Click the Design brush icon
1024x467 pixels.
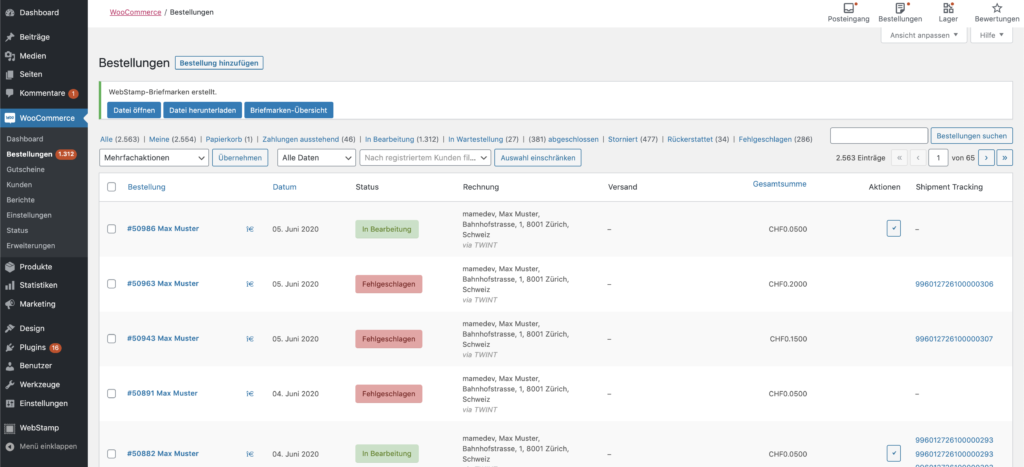coord(10,329)
